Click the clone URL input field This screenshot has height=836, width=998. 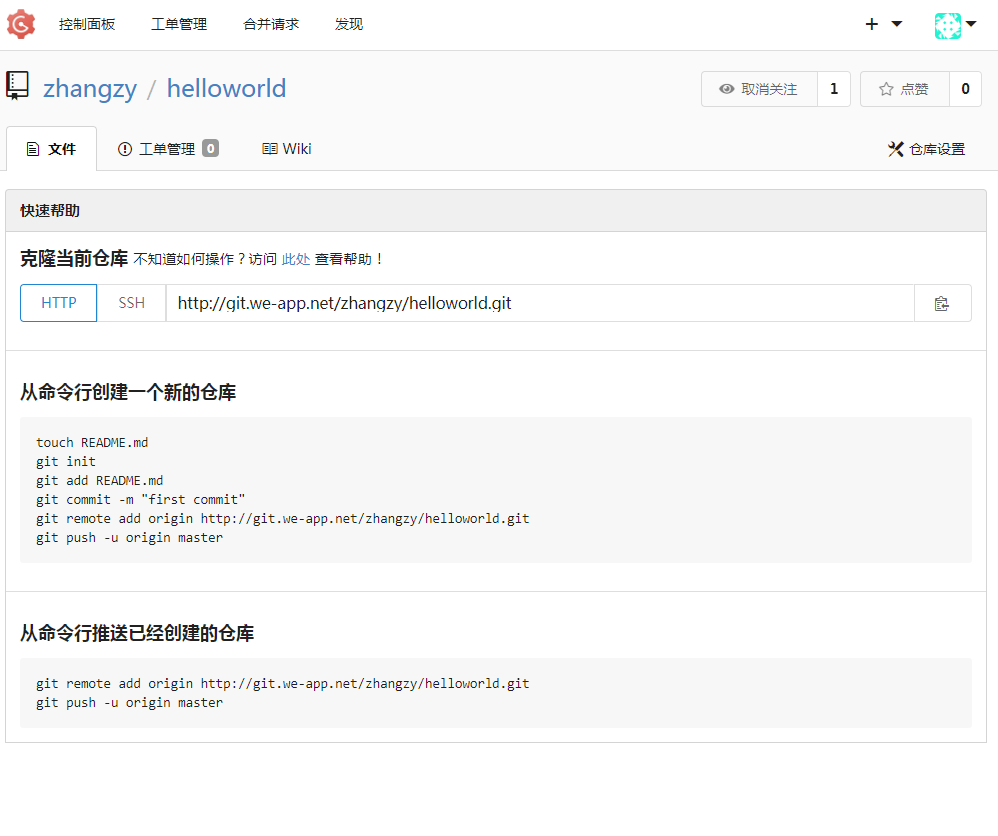pos(540,303)
